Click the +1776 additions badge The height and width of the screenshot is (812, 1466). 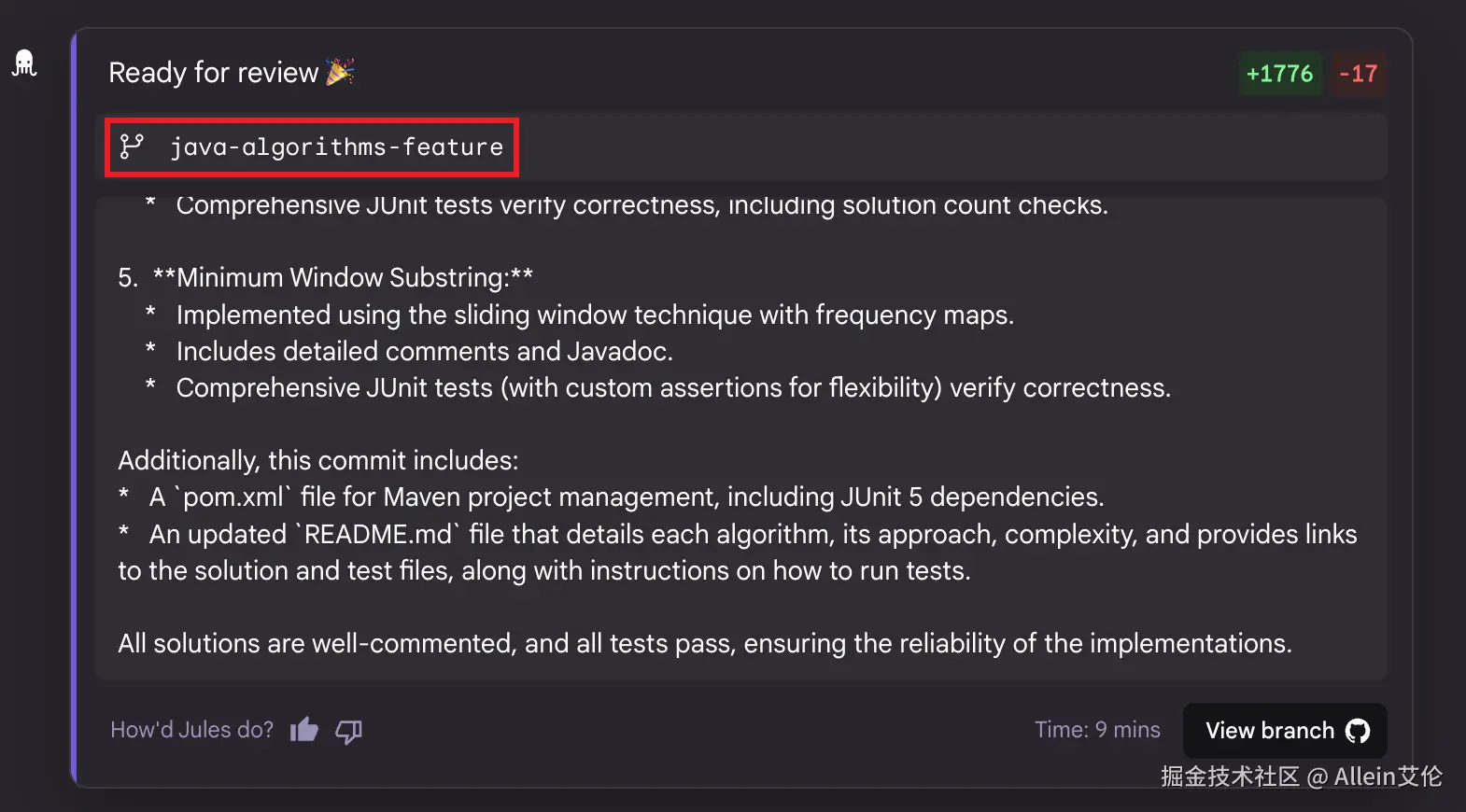(1279, 74)
